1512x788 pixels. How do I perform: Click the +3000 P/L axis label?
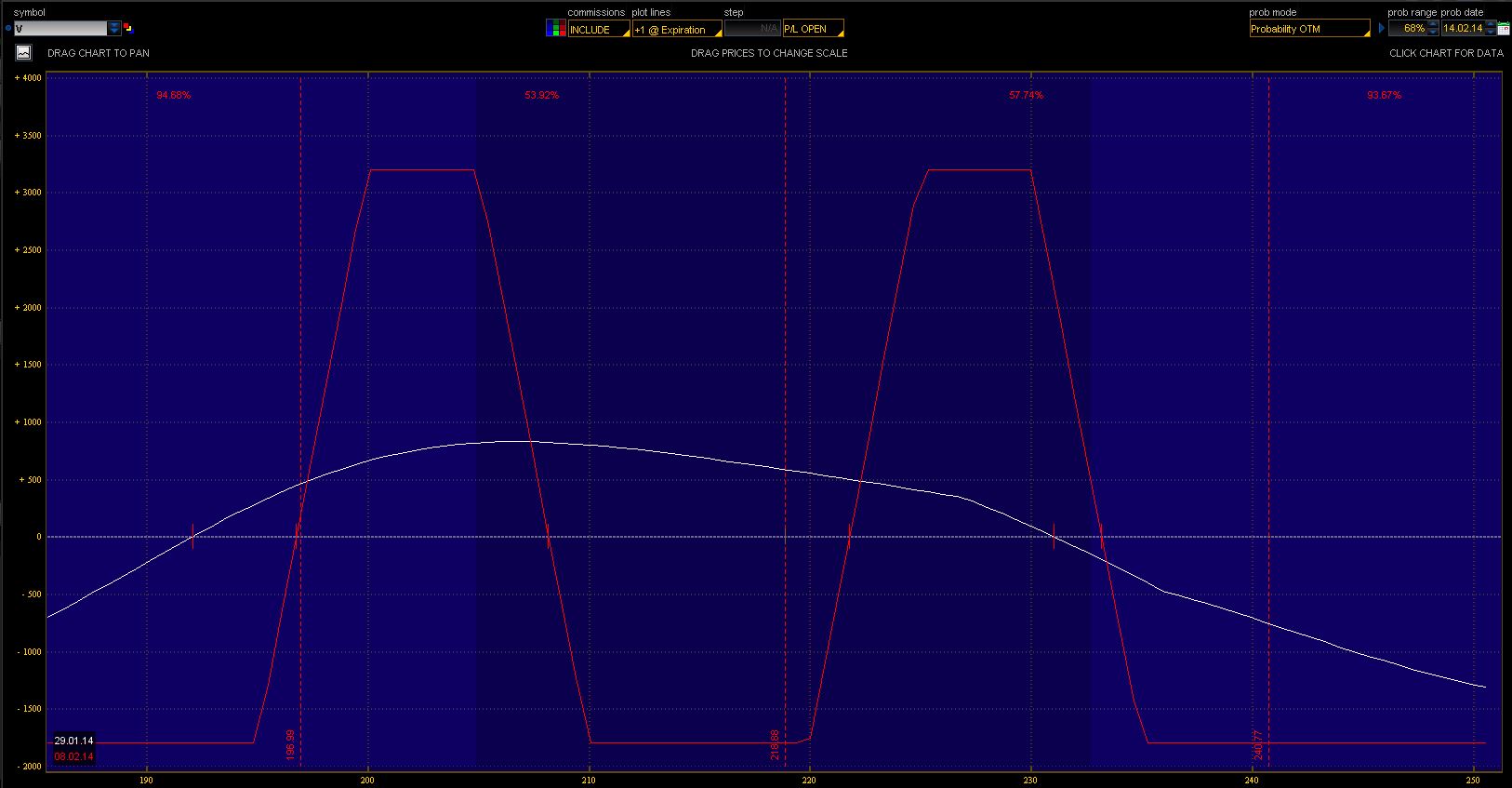(x=28, y=193)
